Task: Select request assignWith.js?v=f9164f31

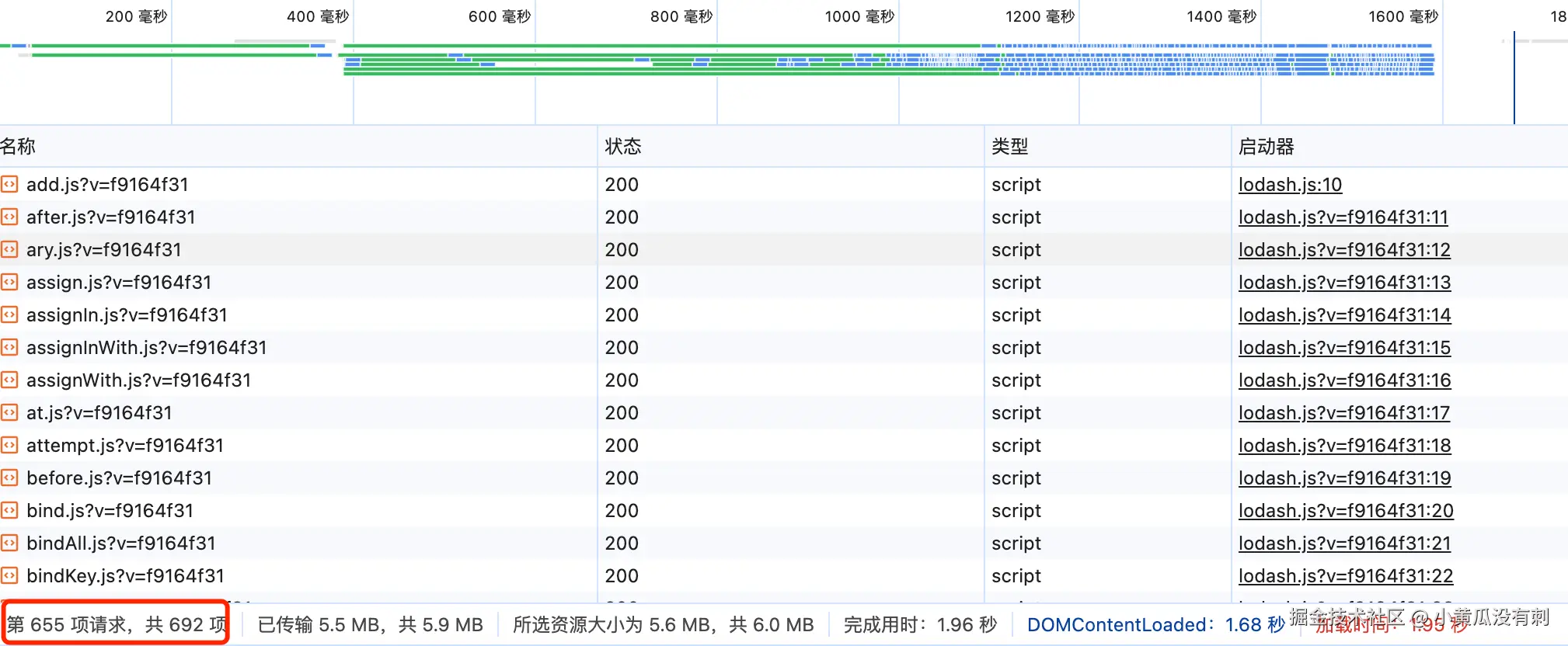Action: tap(138, 380)
